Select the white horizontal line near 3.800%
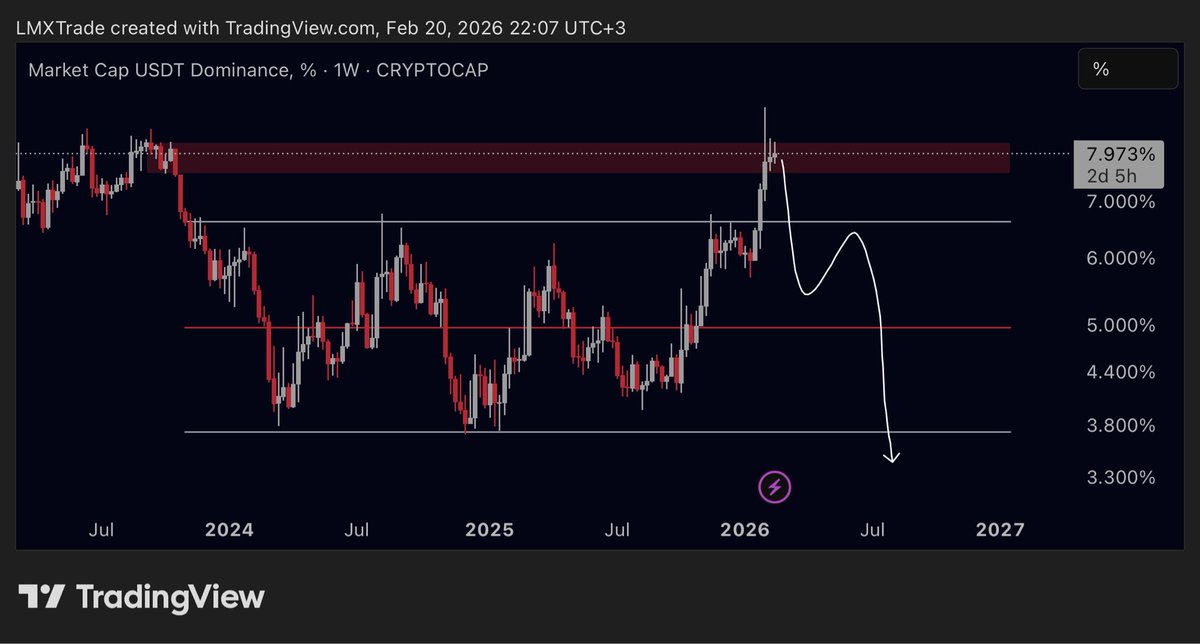 [597, 432]
